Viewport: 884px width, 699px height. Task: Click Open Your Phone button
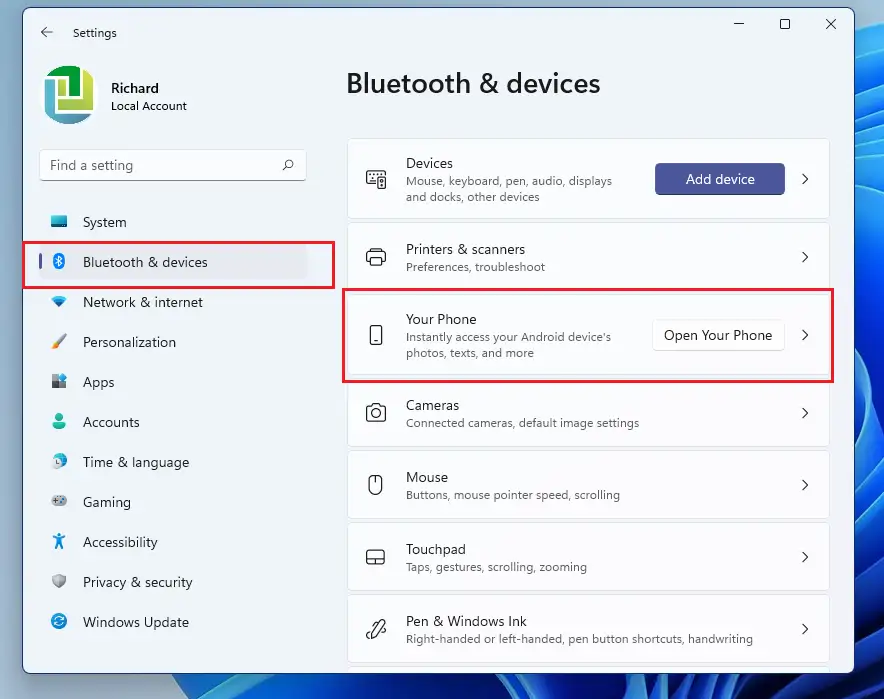(x=718, y=335)
